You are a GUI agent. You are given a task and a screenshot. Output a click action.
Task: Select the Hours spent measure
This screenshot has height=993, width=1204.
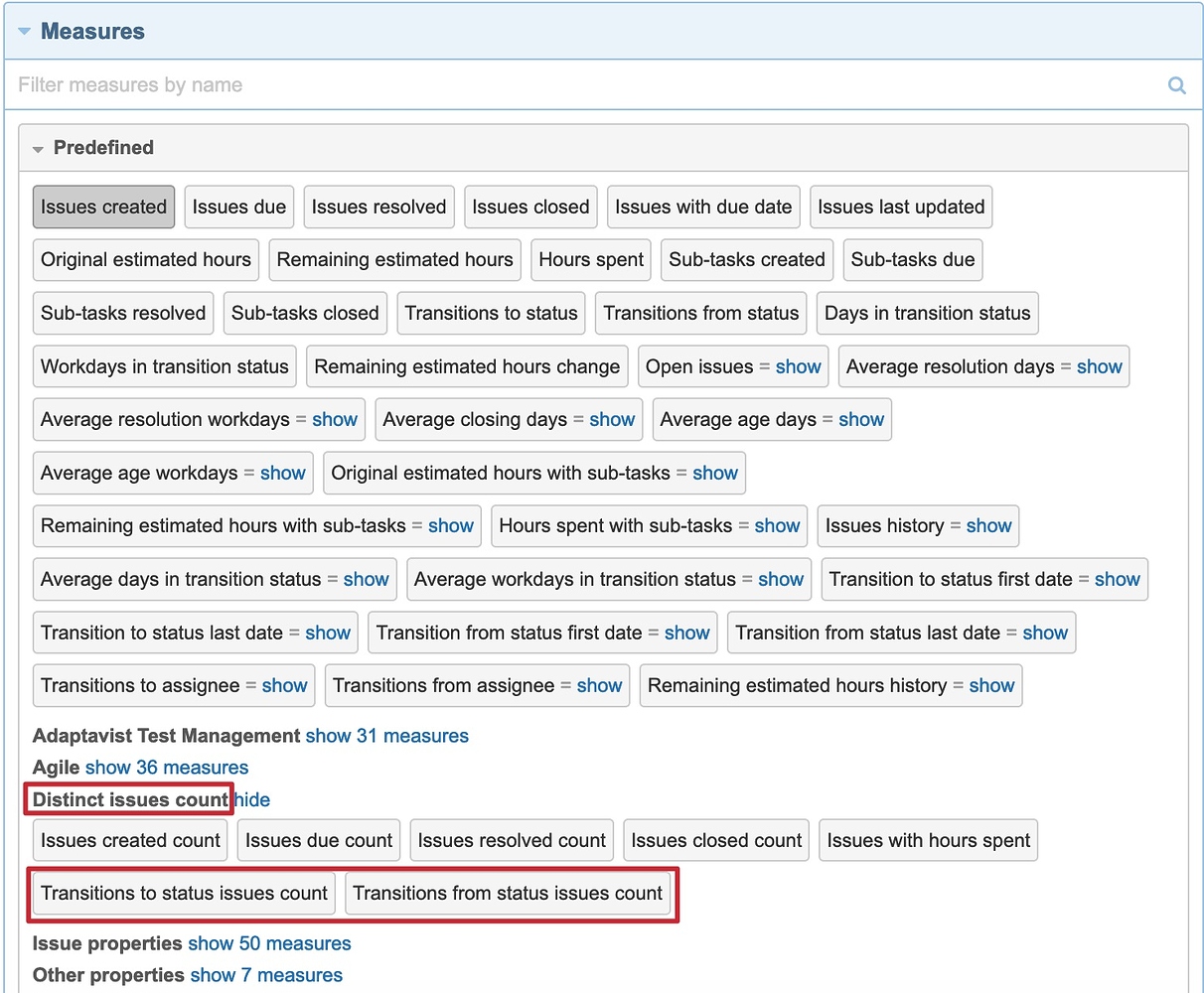[x=590, y=259]
